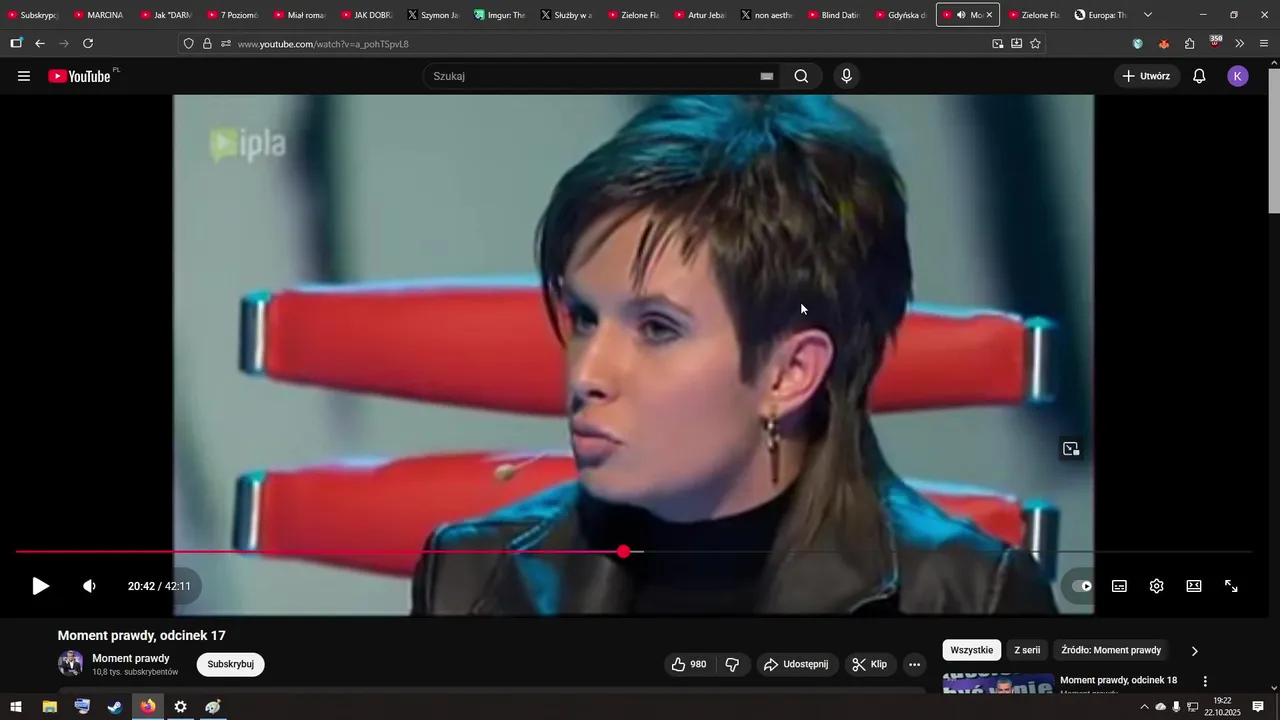The height and width of the screenshot is (720, 1280).
Task: Open the on-screen keyboard icon in search box
Action: pos(767,76)
